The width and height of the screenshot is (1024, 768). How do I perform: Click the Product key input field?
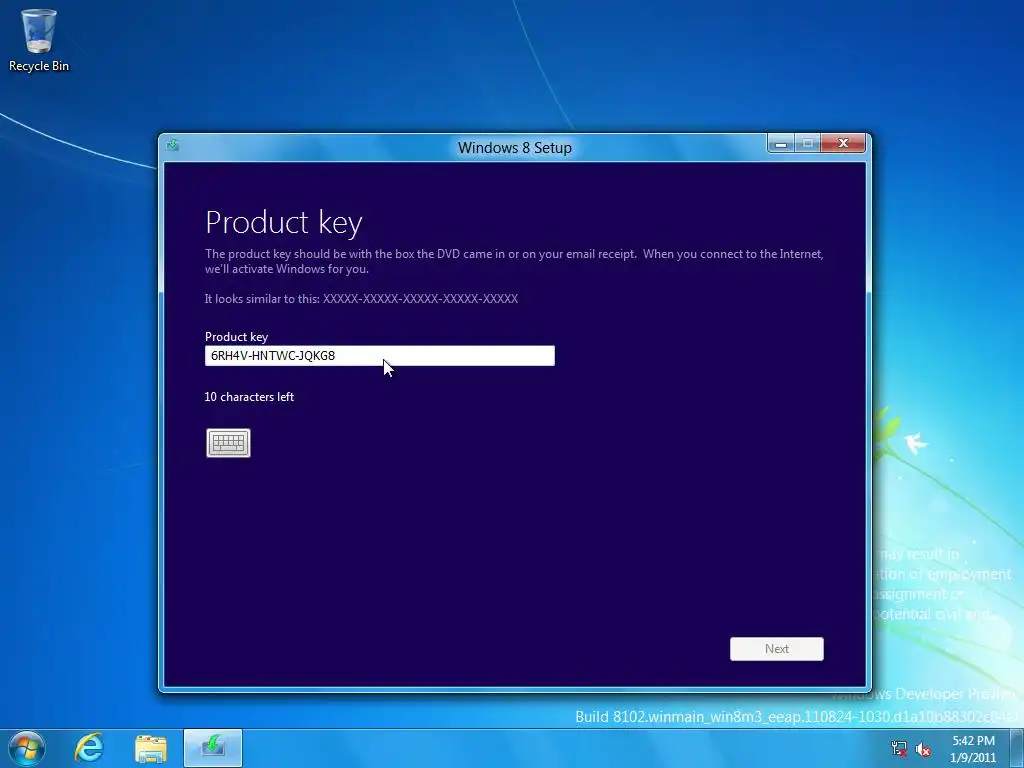[x=379, y=356]
